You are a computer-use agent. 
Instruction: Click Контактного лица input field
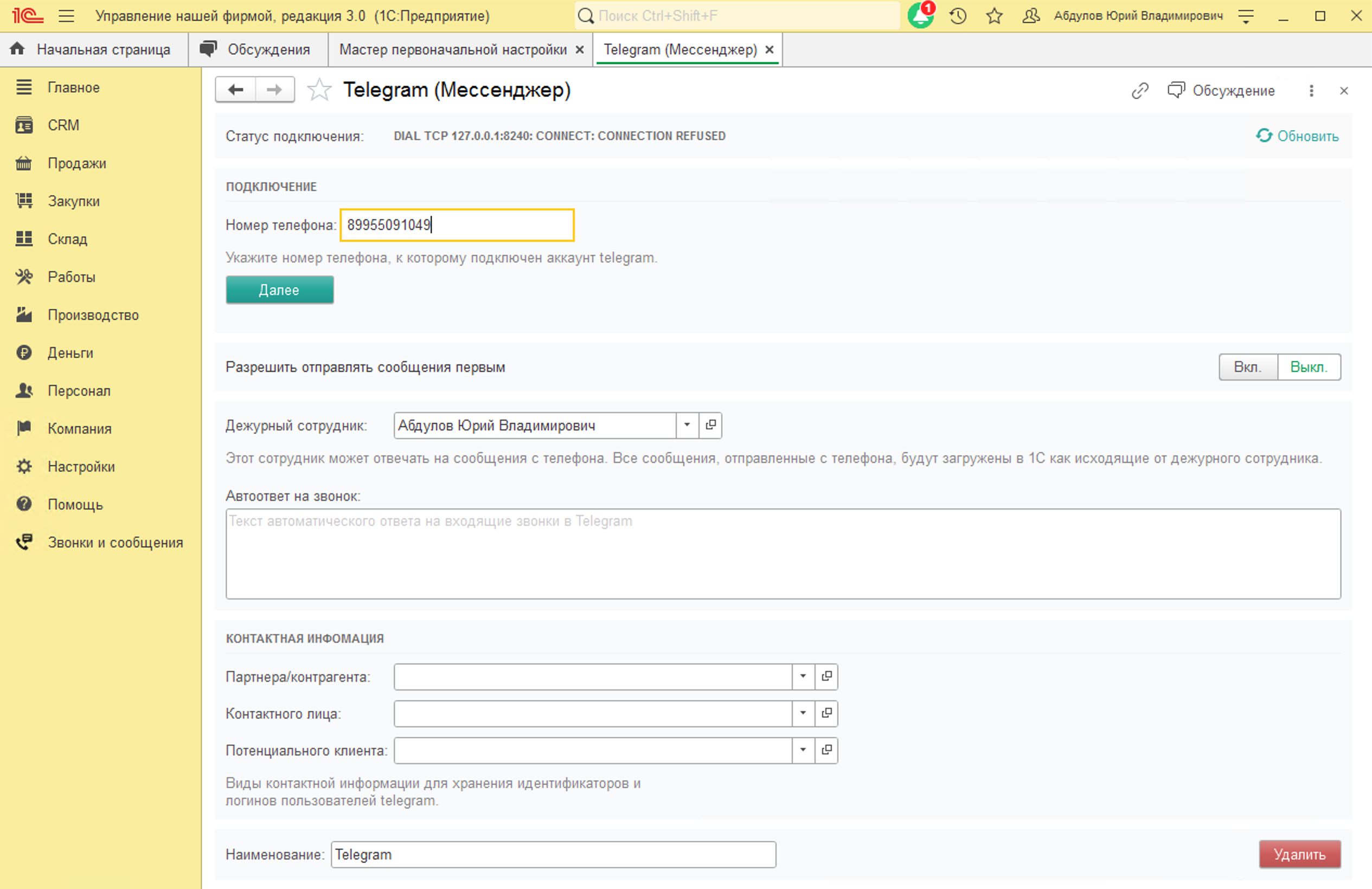593,713
